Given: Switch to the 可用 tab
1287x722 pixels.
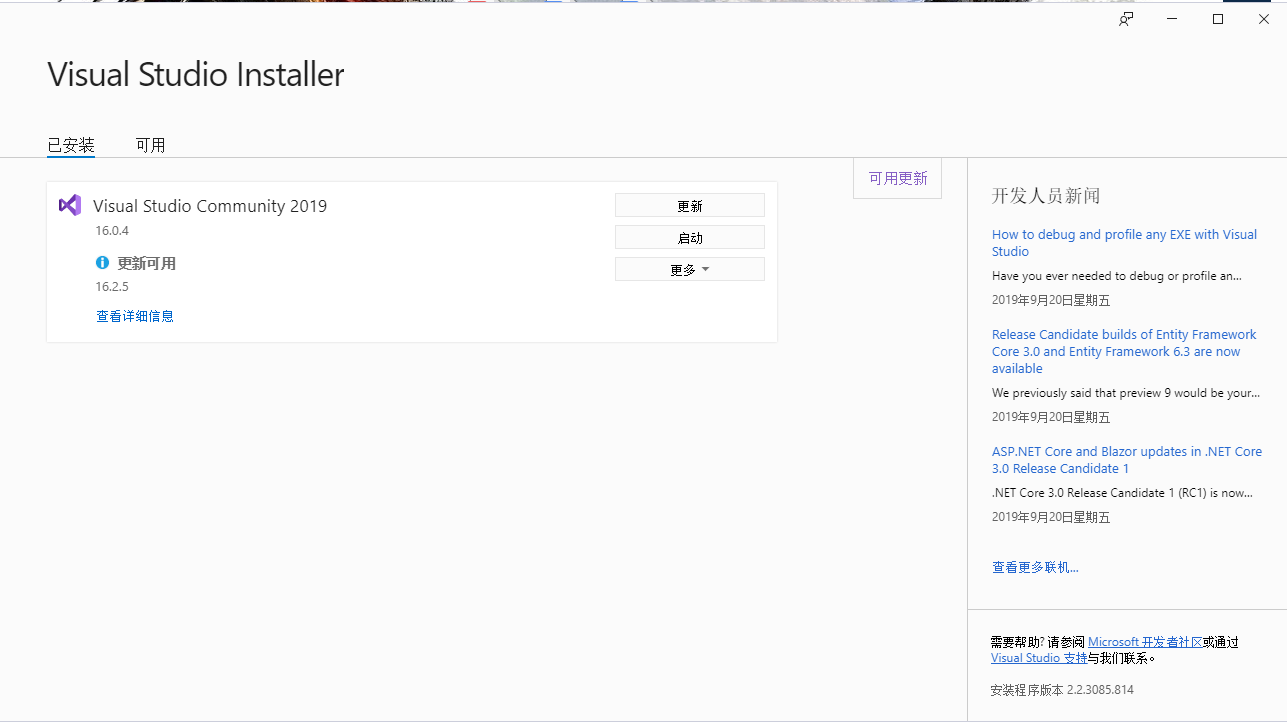Looking at the screenshot, I should click(150, 145).
